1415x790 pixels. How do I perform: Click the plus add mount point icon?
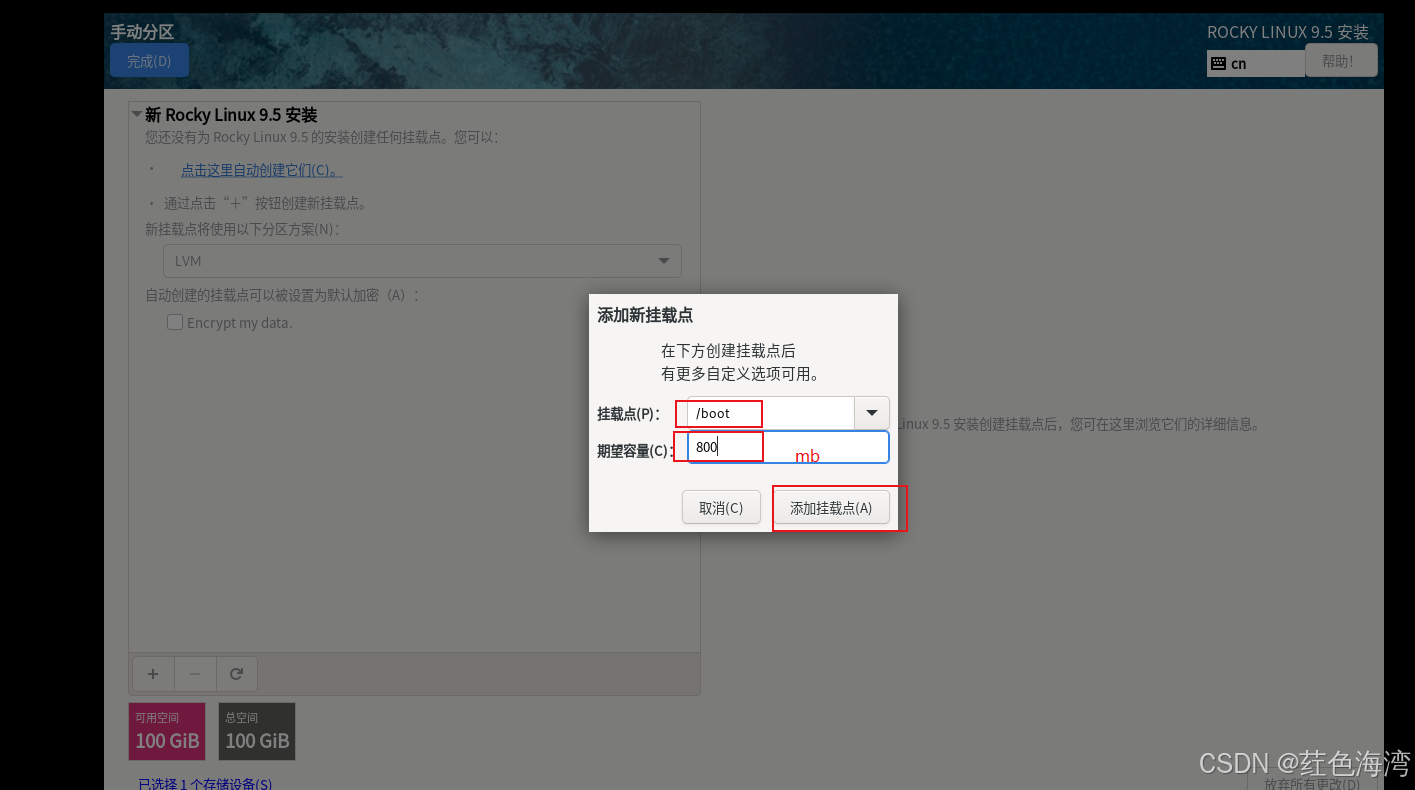pos(153,674)
